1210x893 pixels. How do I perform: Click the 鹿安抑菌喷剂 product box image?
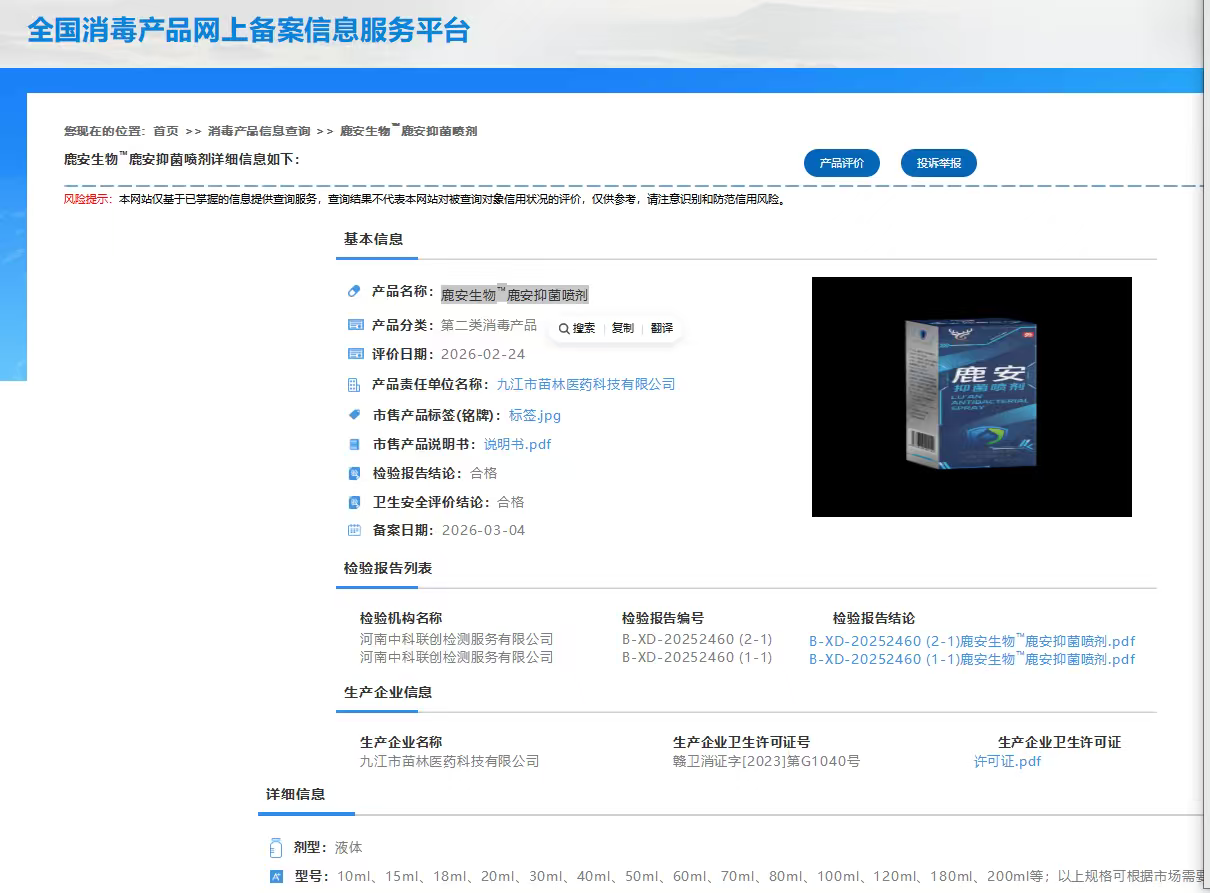970,397
